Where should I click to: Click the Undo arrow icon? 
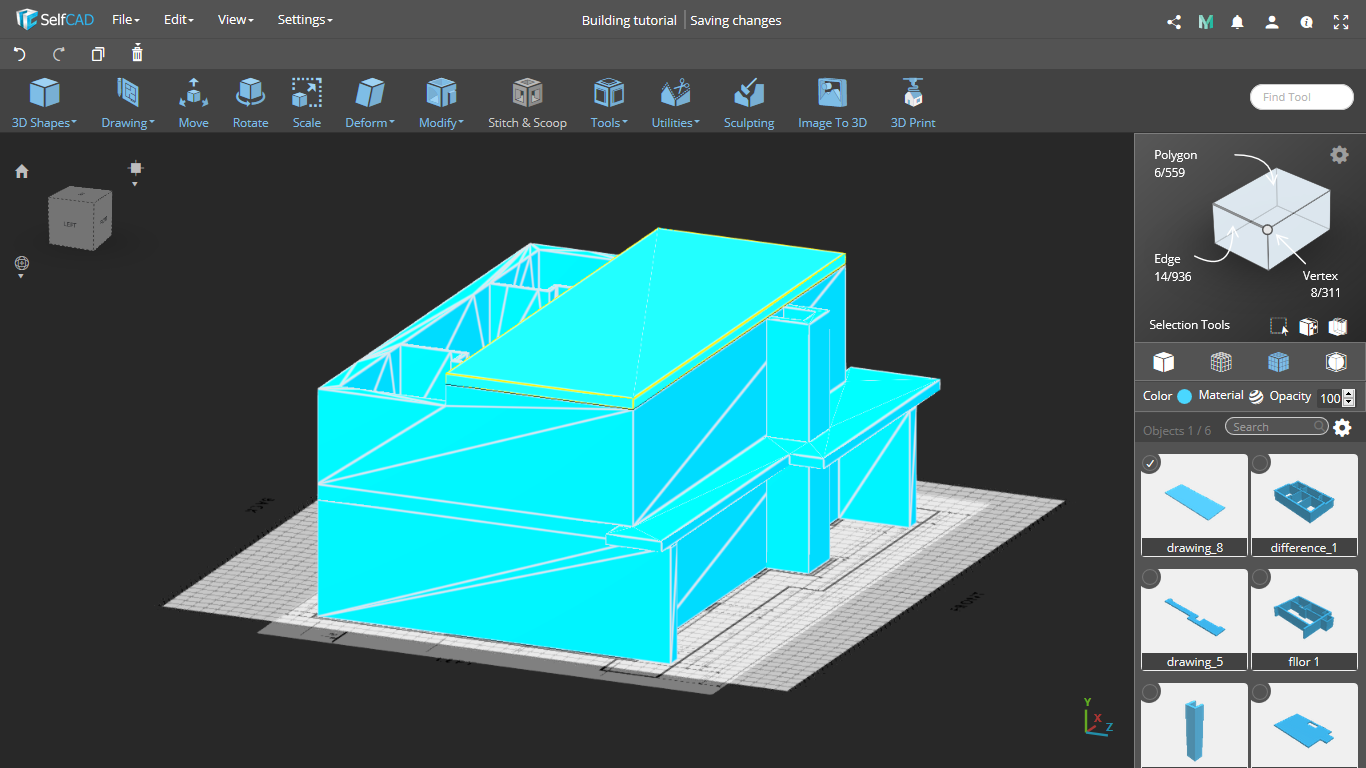[x=19, y=54]
